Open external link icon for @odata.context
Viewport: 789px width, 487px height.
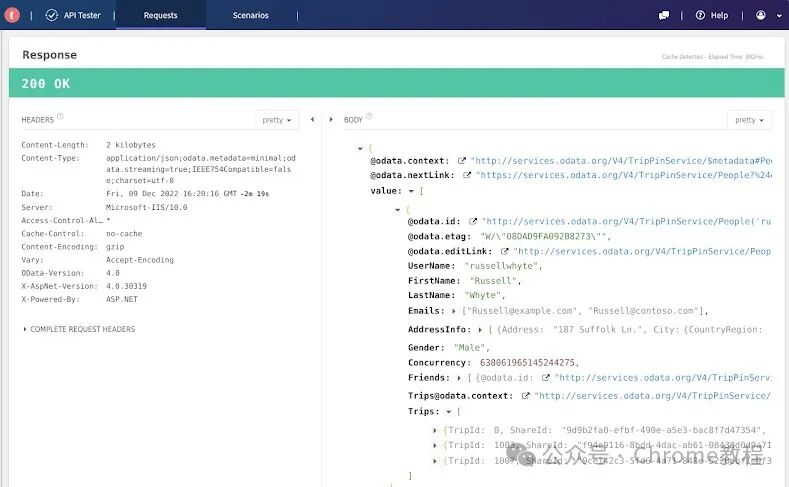[x=461, y=161]
